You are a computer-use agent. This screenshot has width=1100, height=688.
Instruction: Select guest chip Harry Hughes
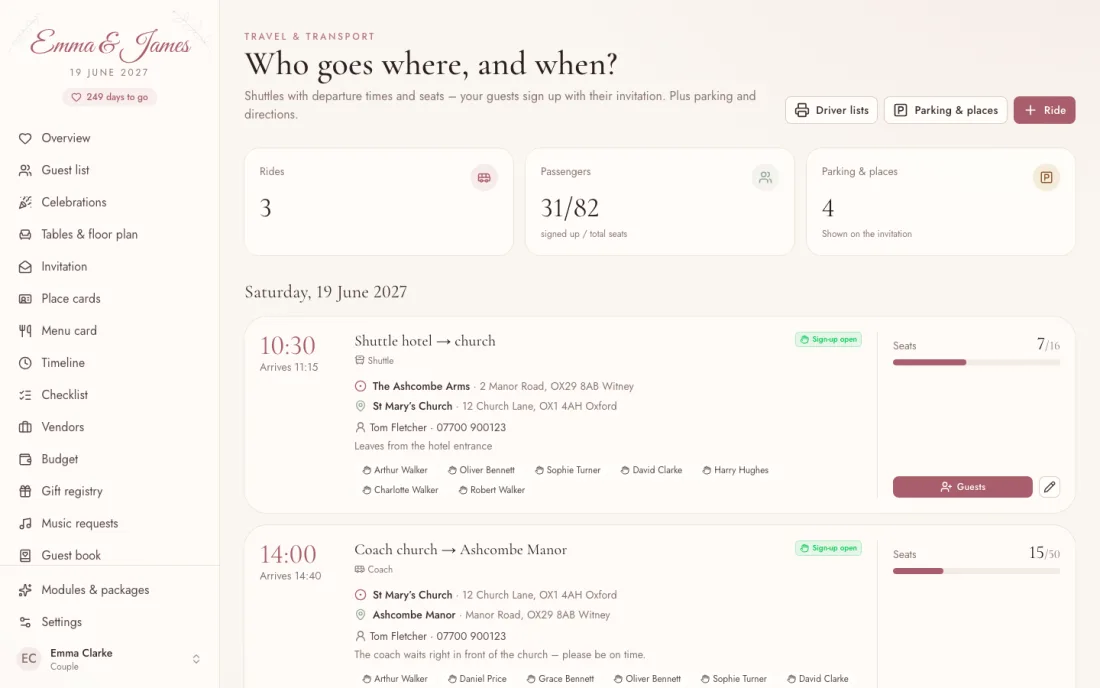click(x=735, y=471)
